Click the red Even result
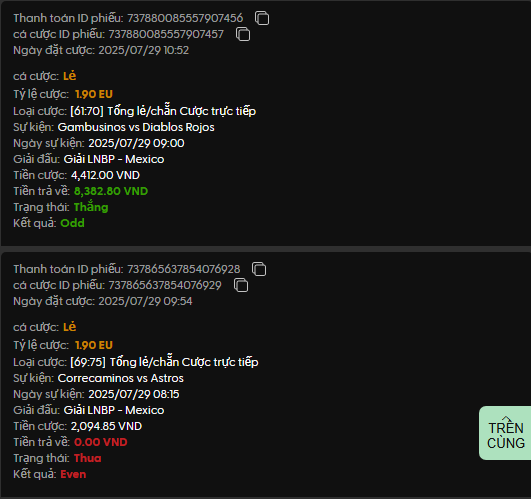Image resolution: width=531 pixels, height=499 pixels. click(x=73, y=474)
